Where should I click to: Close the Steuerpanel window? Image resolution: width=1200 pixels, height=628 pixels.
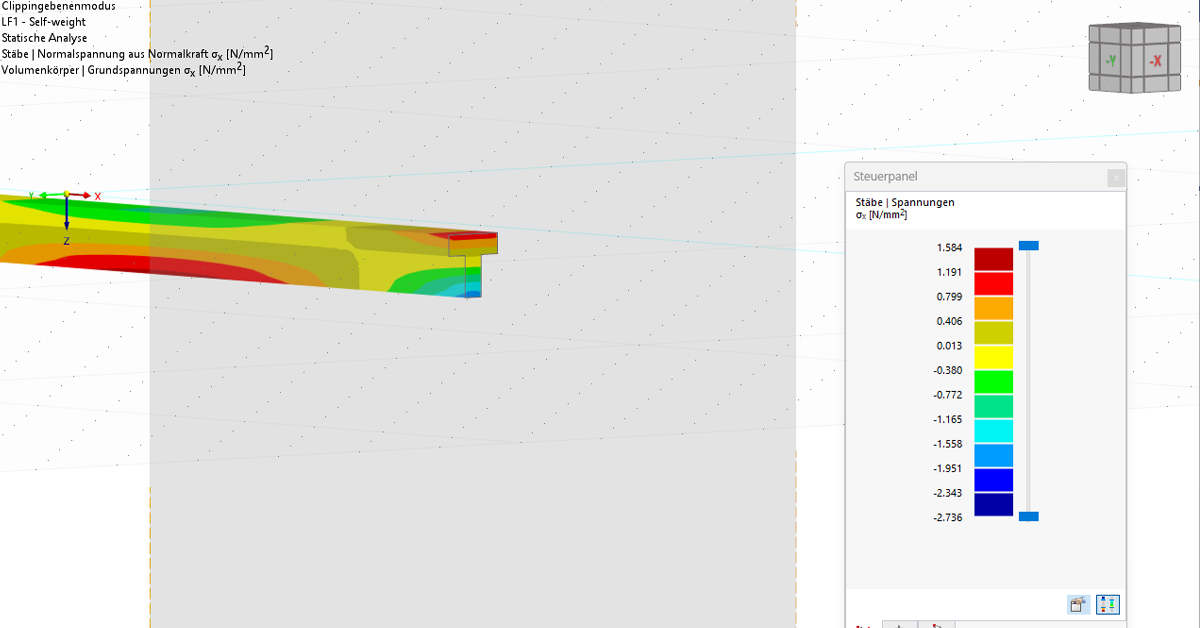[1115, 178]
